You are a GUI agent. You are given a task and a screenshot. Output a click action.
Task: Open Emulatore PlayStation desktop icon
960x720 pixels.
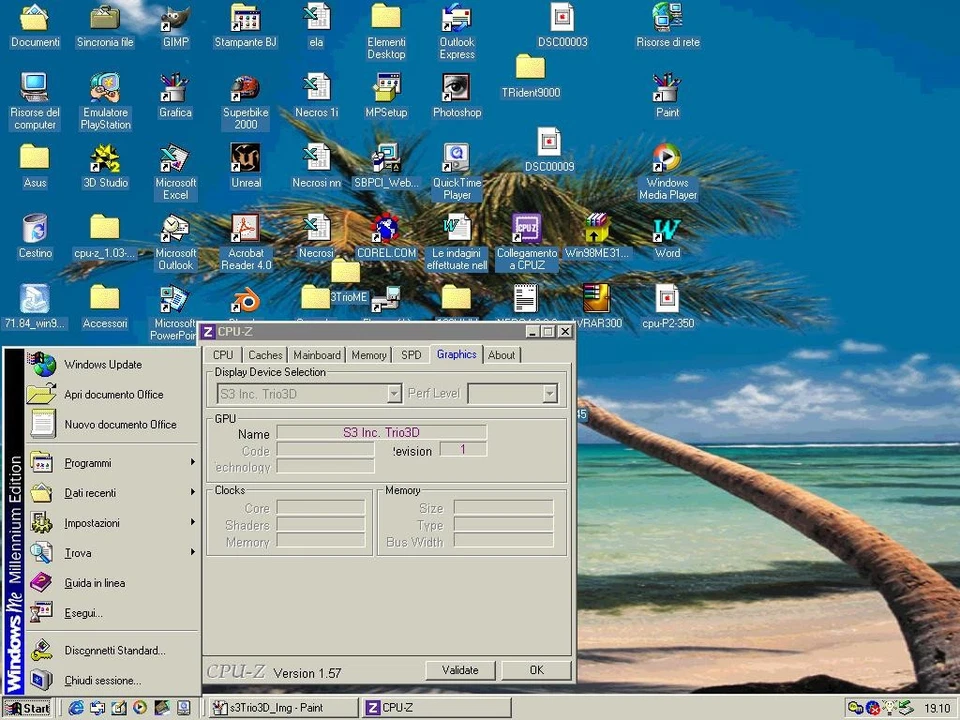coord(105,89)
